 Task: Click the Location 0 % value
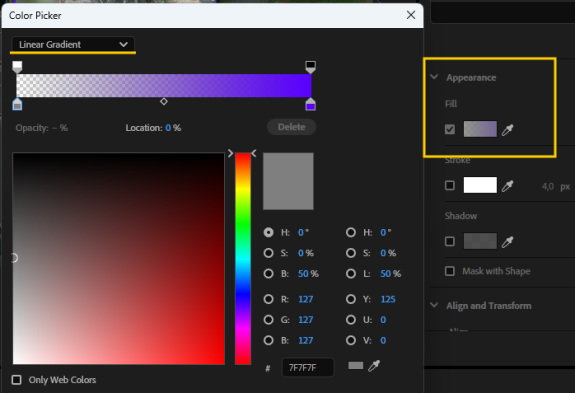(x=173, y=128)
